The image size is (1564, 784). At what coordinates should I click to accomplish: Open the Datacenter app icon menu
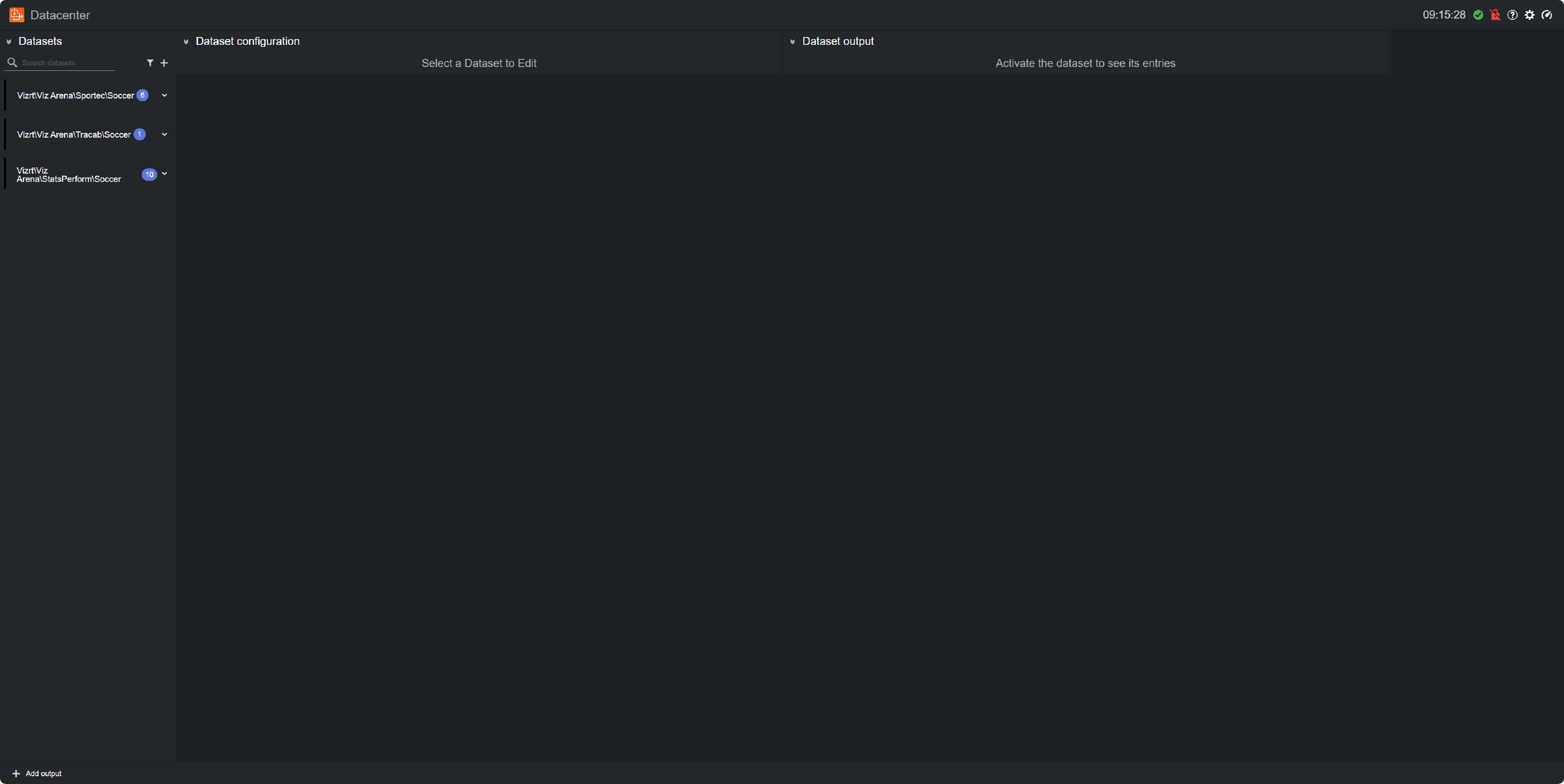pyautogui.click(x=16, y=15)
